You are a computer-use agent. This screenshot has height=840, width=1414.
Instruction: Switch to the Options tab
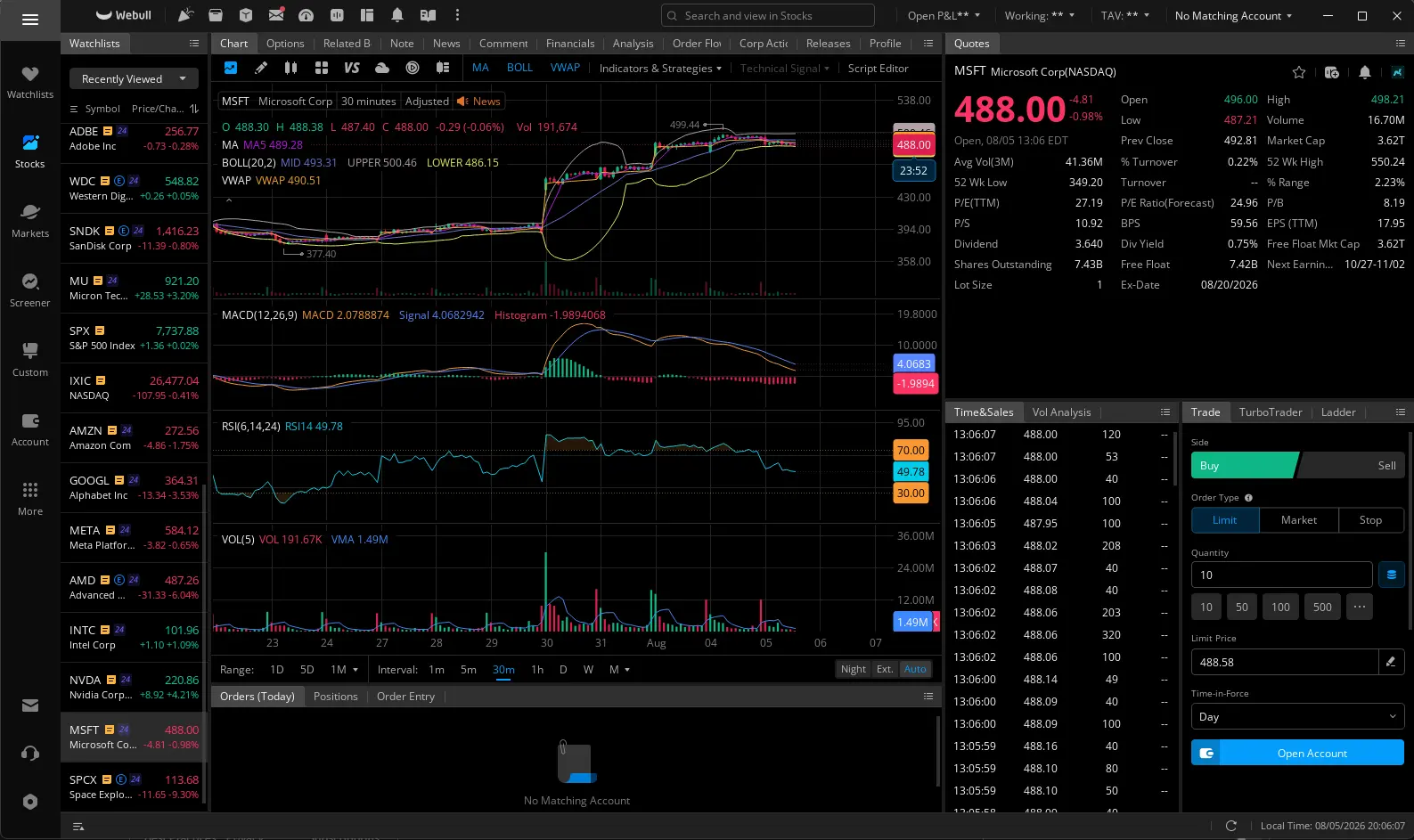point(285,44)
